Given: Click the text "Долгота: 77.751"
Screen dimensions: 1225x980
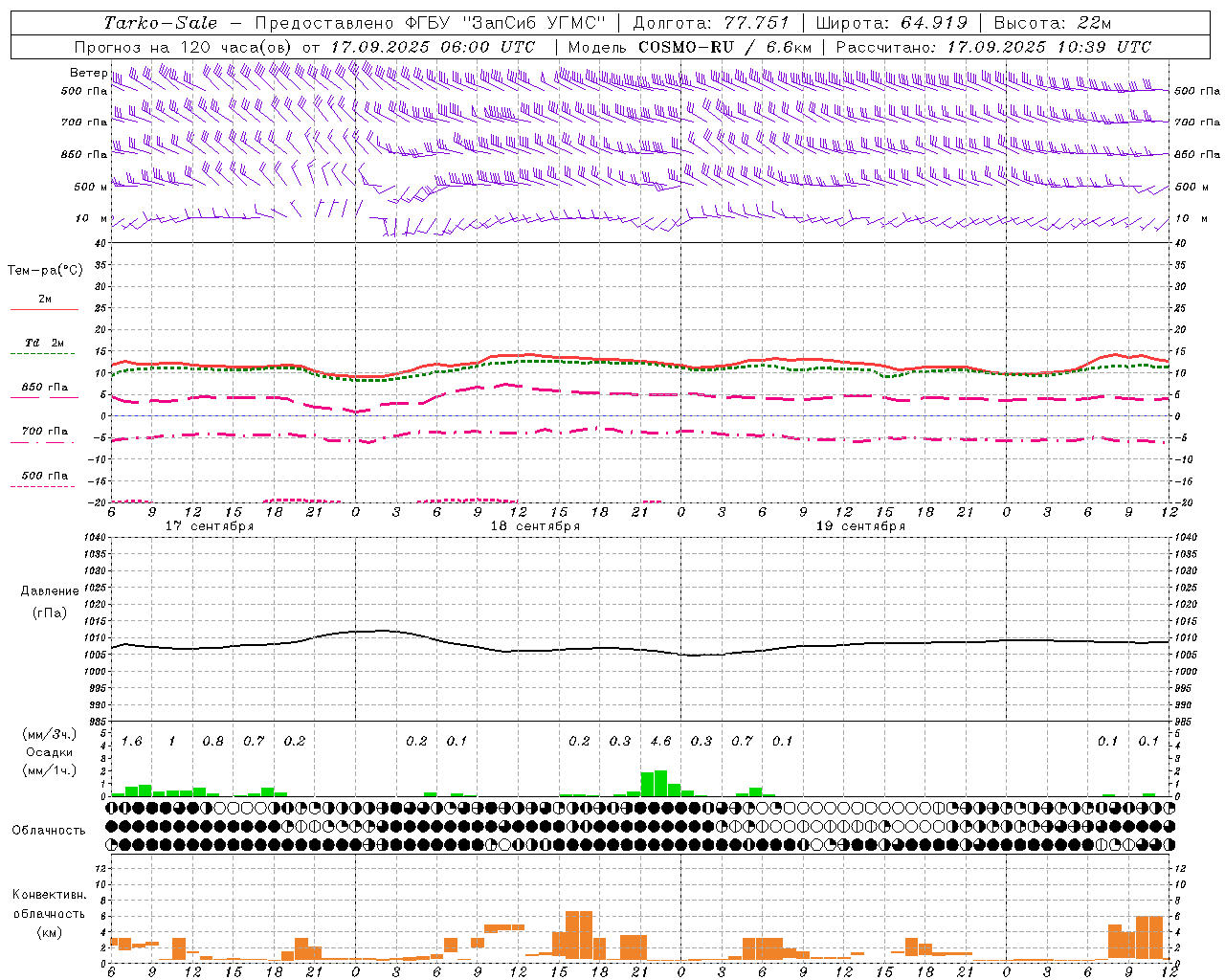Looking at the screenshot, I should point(711,23).
